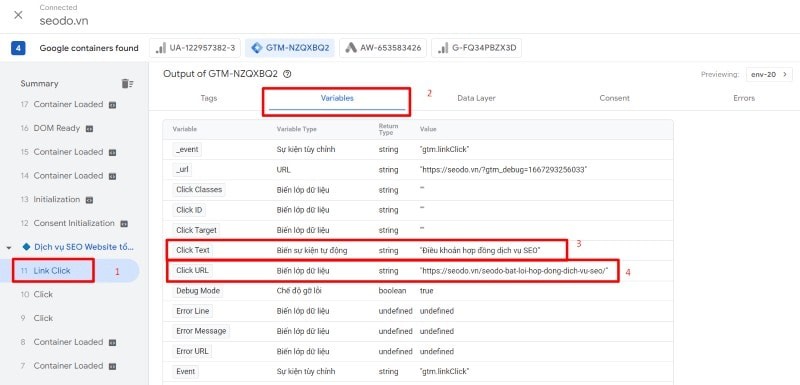Screen dimensions: 800x385
Task: Click the Click Text variable chip
Action: tap(192, 250)
